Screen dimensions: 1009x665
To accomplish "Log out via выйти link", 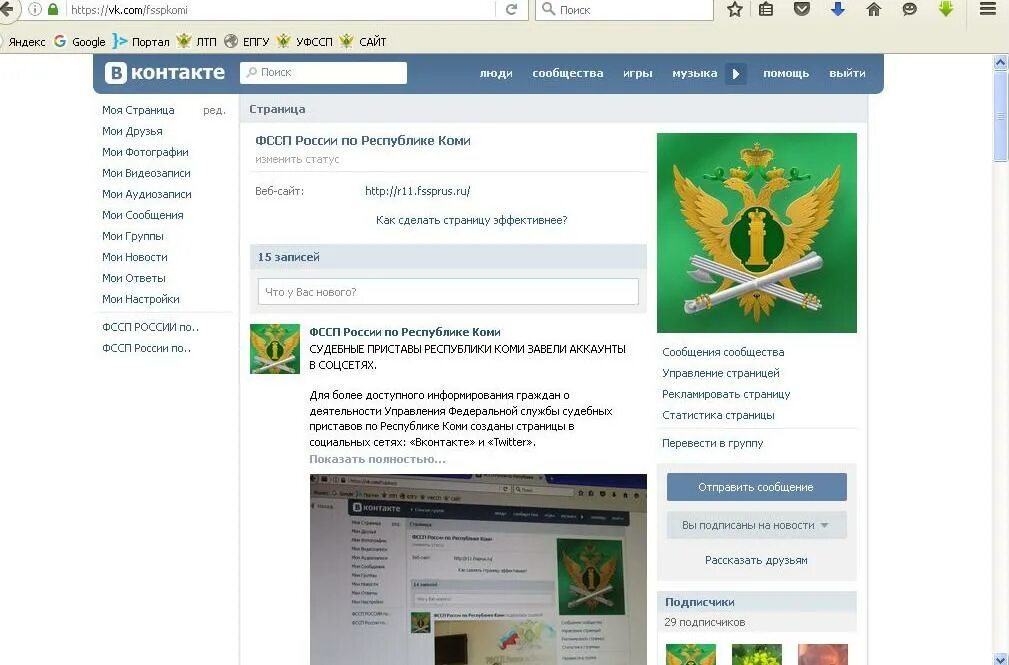I will coord(847,73).
